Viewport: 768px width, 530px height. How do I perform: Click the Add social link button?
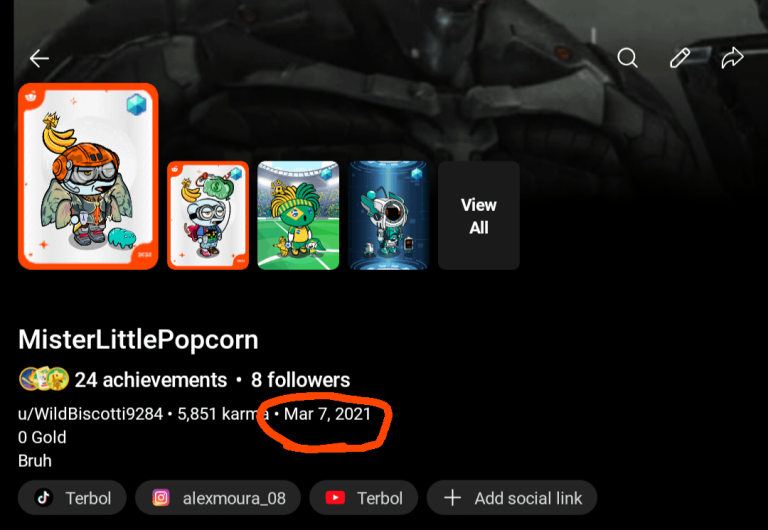point(512,498)
